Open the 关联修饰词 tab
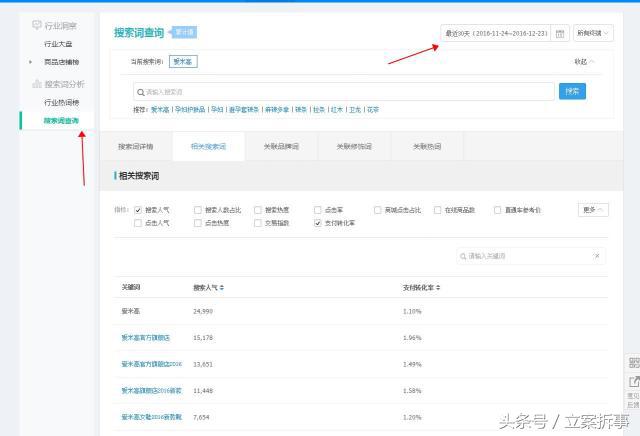 354,147
